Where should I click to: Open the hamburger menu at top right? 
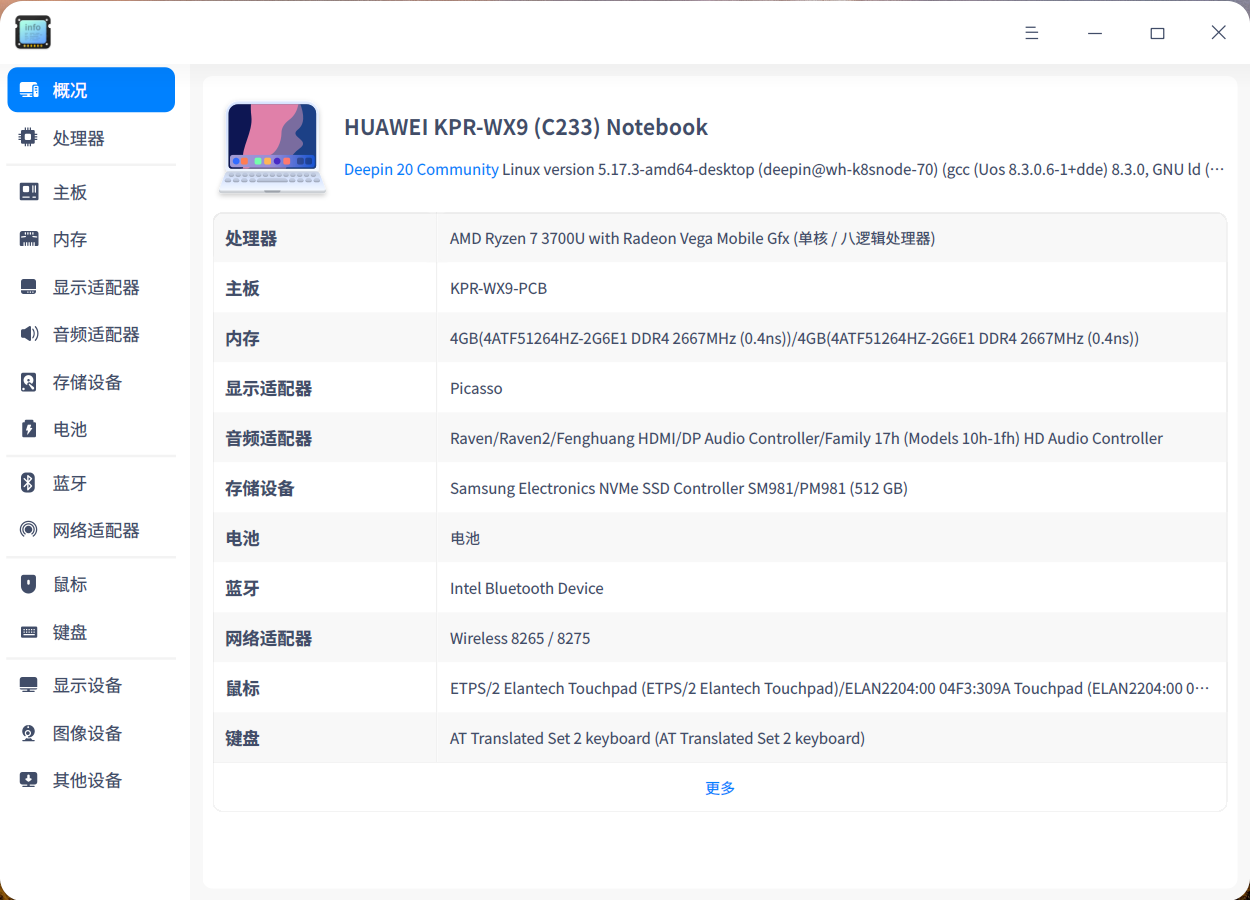(x=1031, y=32)
